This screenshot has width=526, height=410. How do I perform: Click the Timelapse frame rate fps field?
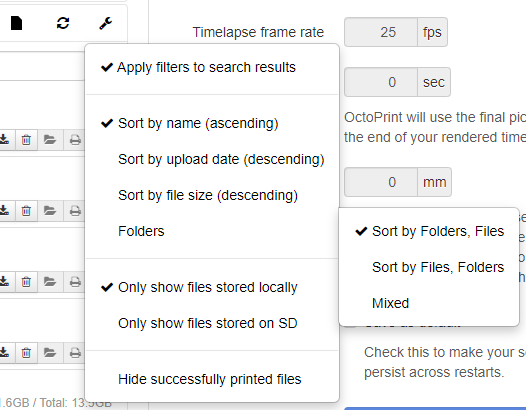(x=381, y=32)
